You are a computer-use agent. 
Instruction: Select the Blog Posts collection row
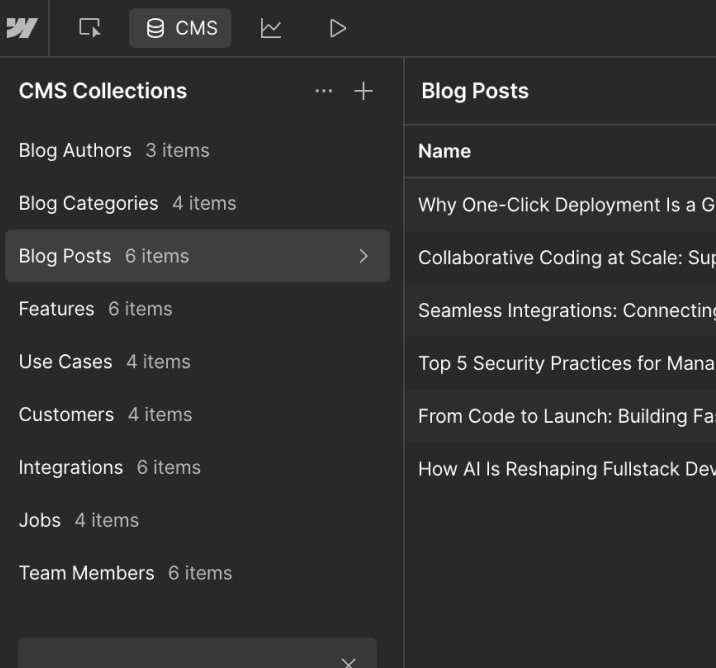tap(197, 256)
